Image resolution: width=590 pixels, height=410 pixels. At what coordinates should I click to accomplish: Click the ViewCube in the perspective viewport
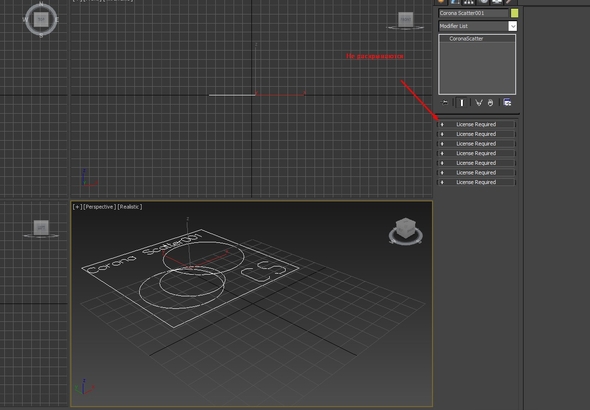406,231
